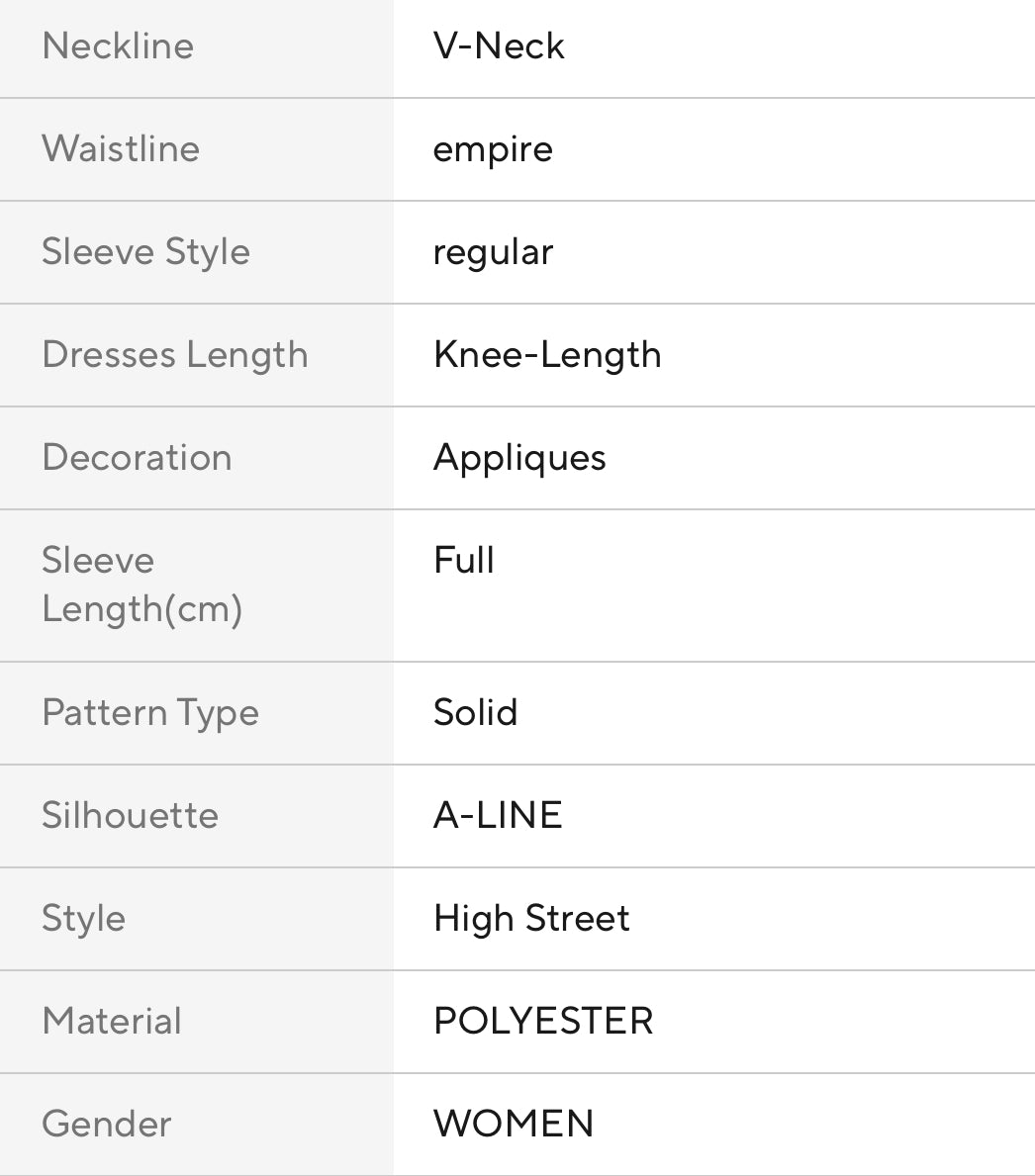Click the Sleeve Style label

click(x=145, y=252)
